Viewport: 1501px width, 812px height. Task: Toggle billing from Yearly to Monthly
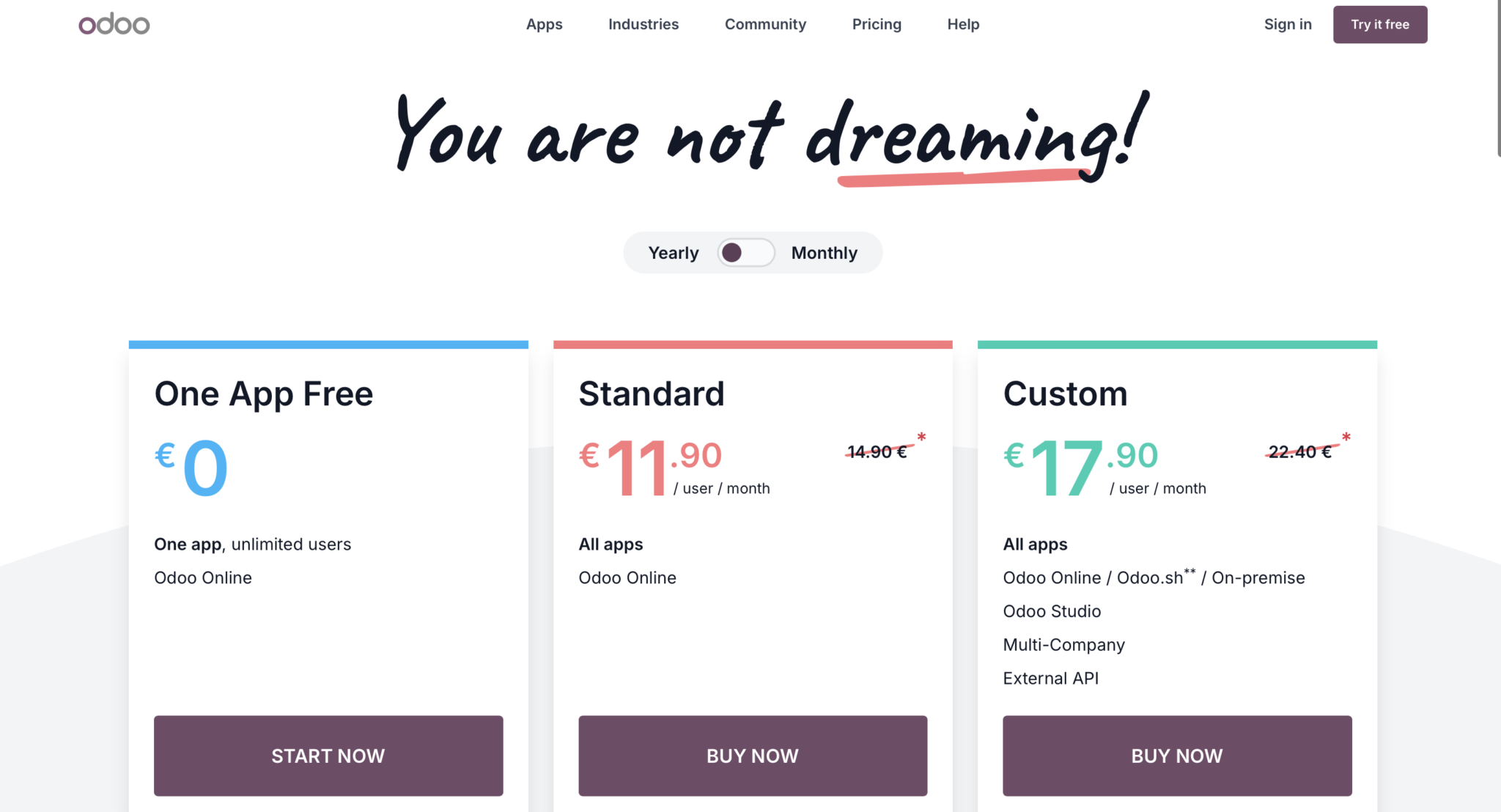click(746, 252)
